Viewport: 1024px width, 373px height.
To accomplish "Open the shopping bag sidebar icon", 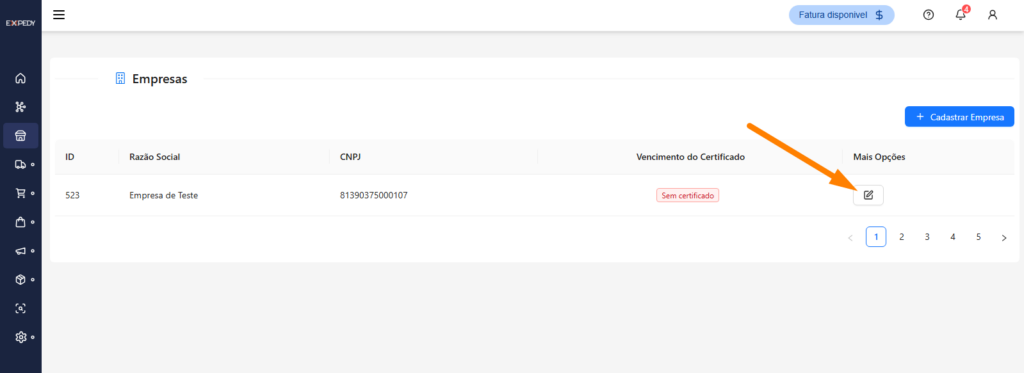I will 20,222.
